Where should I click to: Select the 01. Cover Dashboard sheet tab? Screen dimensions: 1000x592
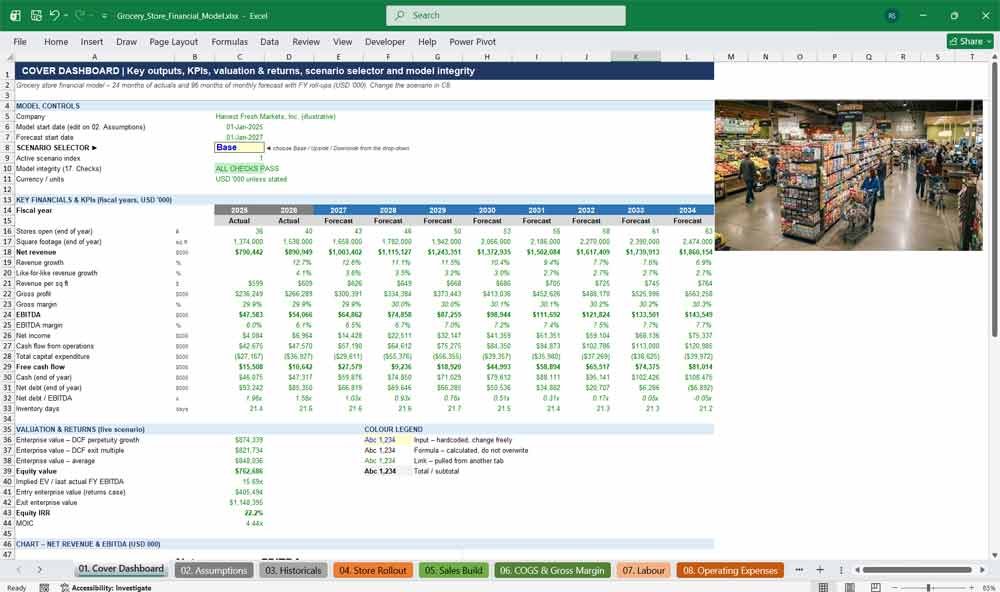(121, 569)
